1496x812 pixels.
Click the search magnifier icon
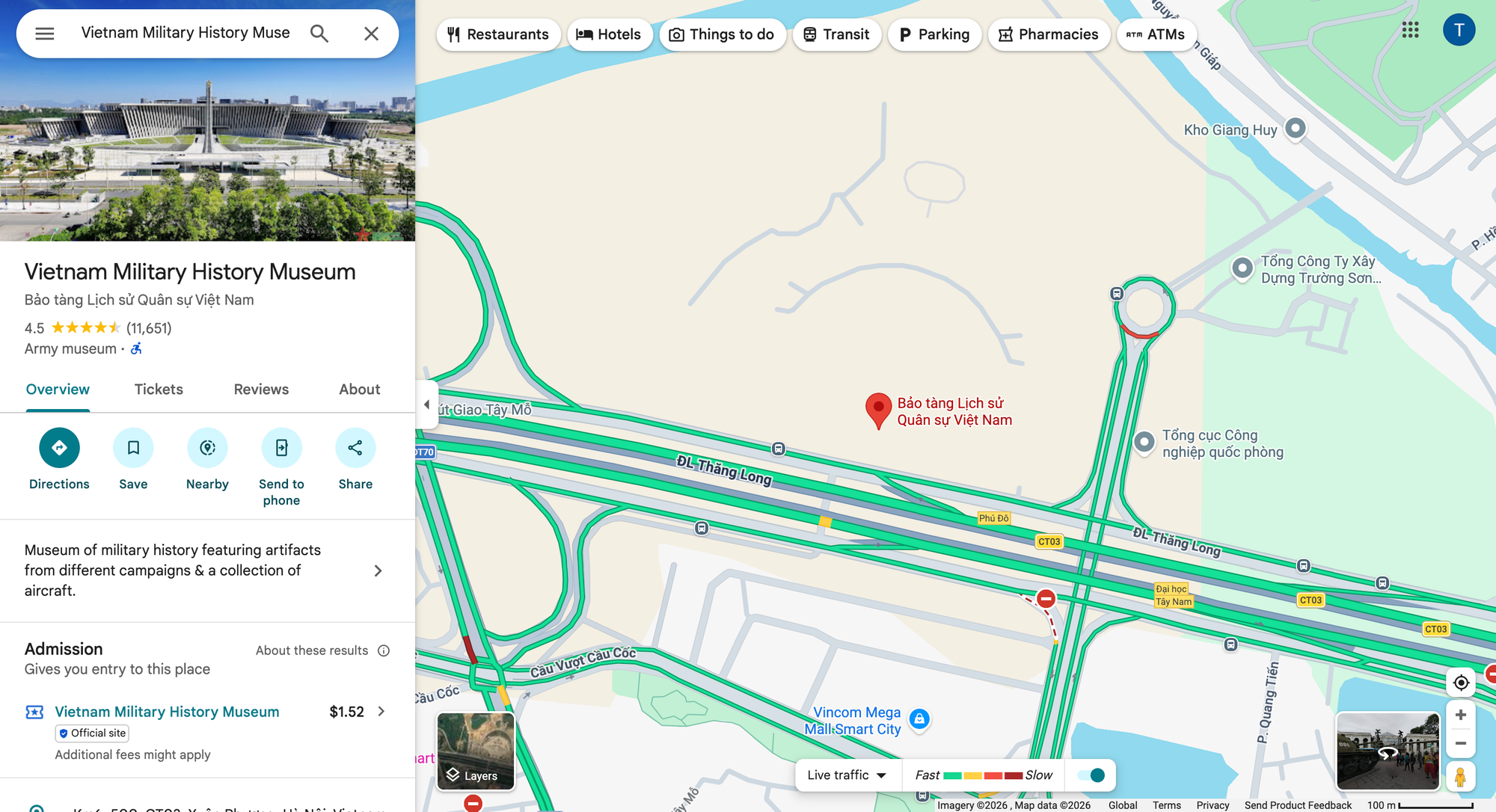point(319,34)
